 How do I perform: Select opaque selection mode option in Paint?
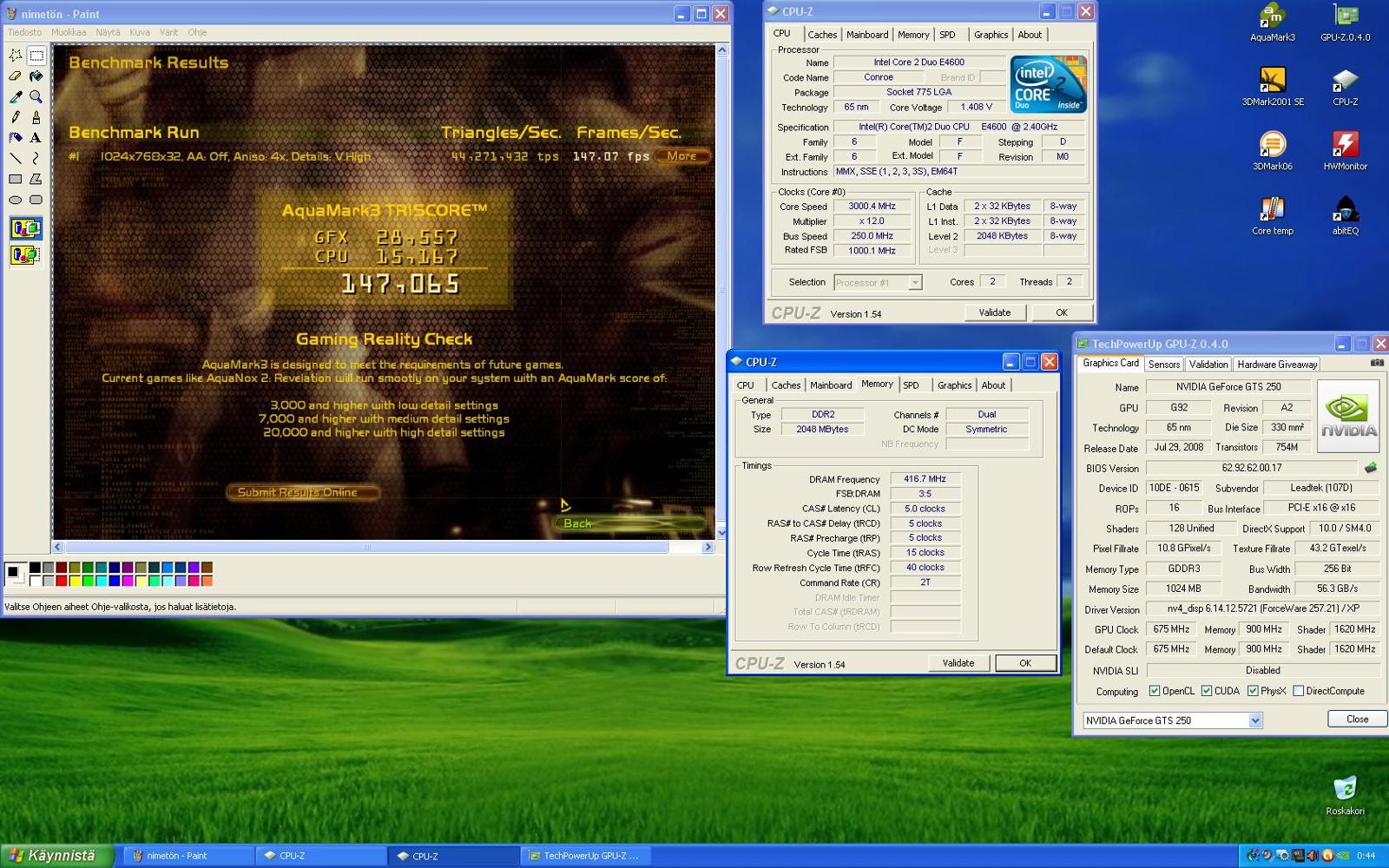[x=26, y=228]
